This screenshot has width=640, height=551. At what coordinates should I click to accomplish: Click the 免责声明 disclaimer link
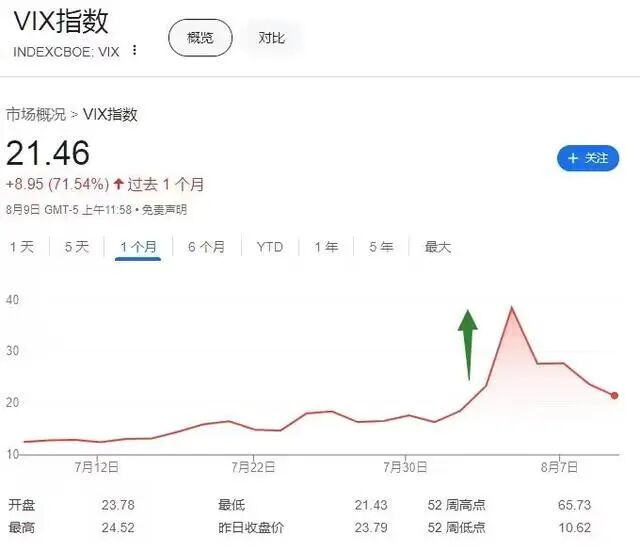164,210
